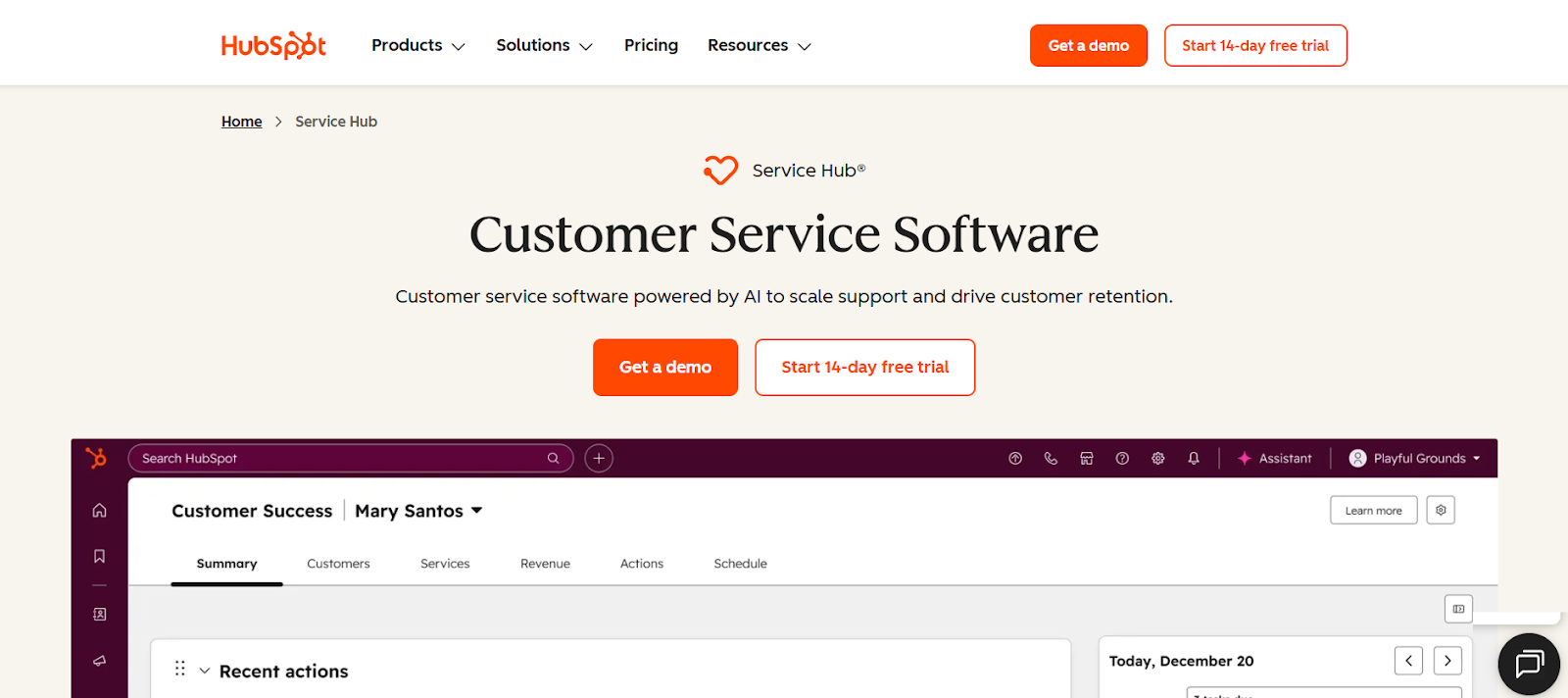Image resolution: width=1568 pixels, height=698 pixels.
Task: Open the Pricing page
Action: coord(651,45)
